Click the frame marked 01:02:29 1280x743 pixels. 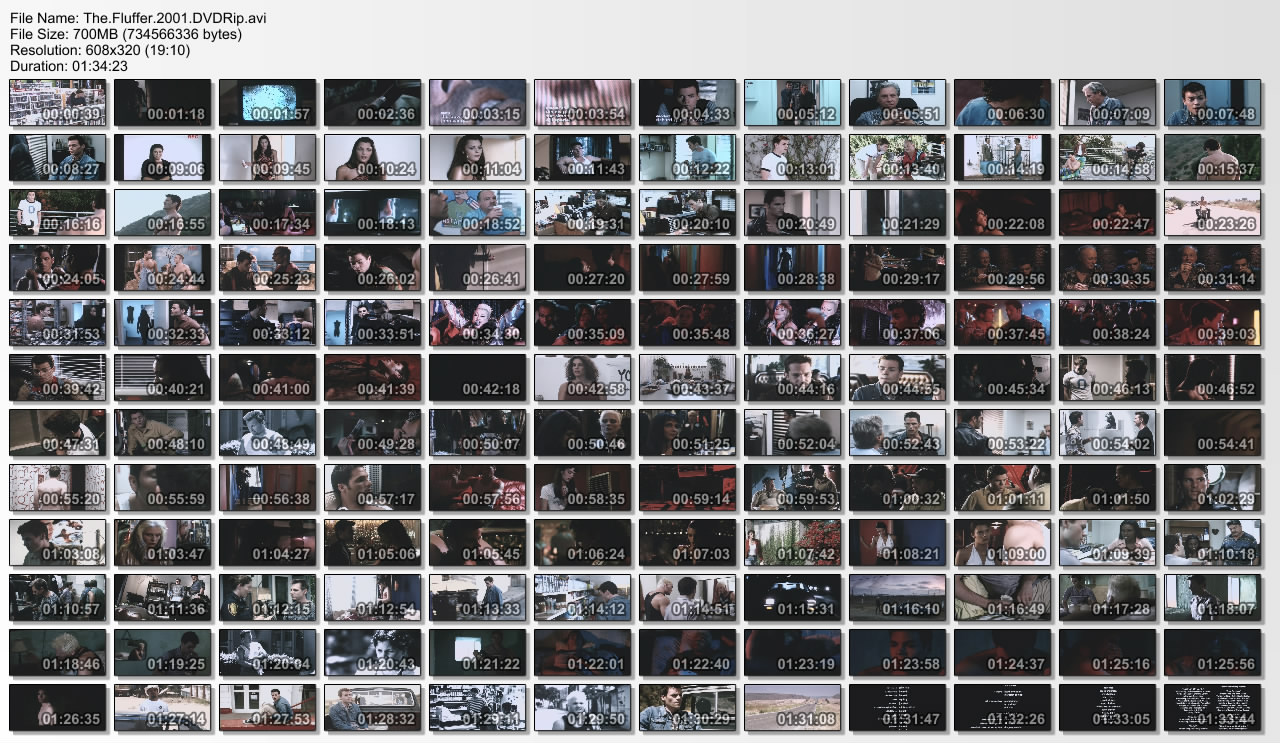tap(1212, 488)
